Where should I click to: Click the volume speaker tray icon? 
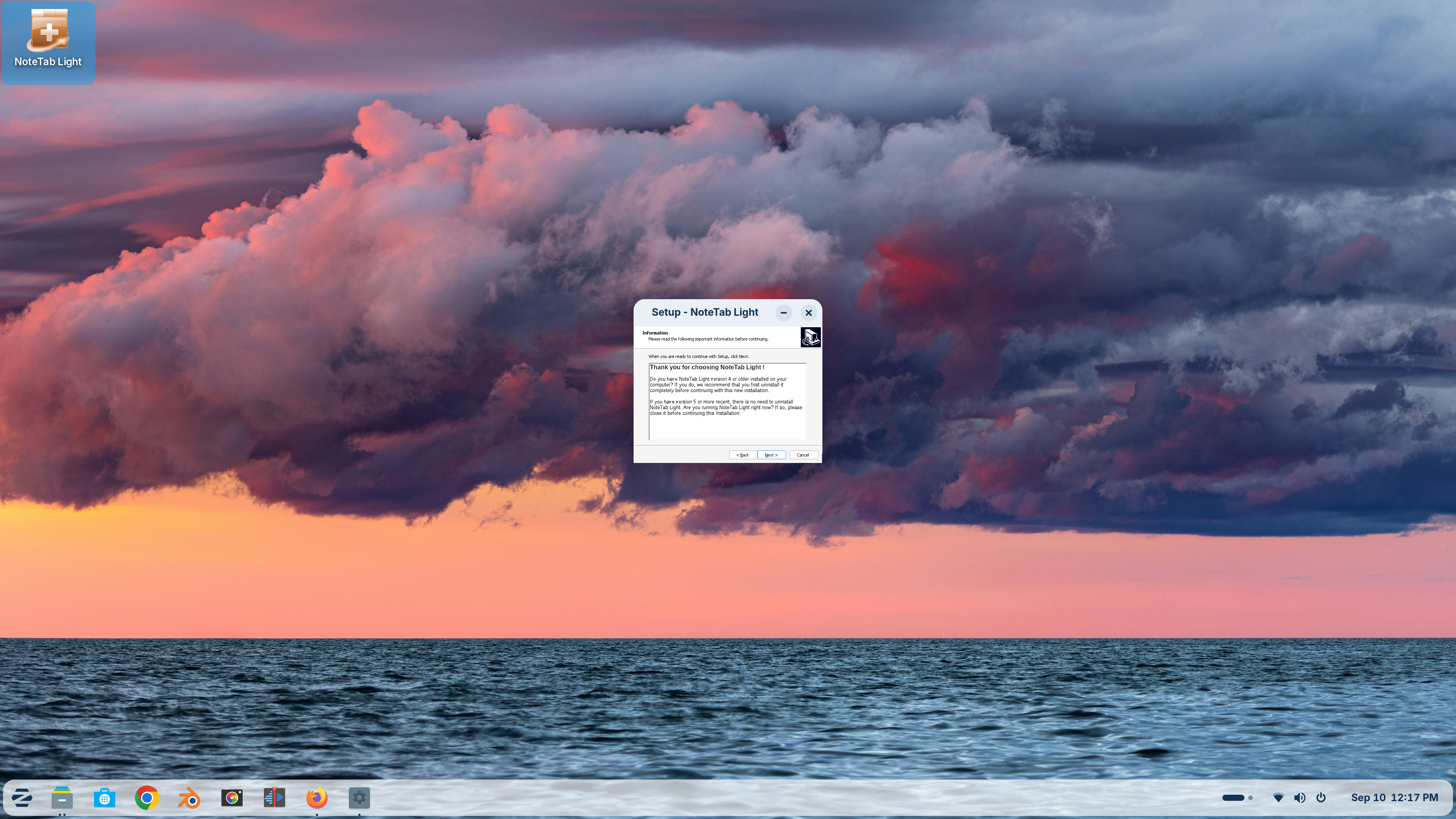pos(1299,798)
